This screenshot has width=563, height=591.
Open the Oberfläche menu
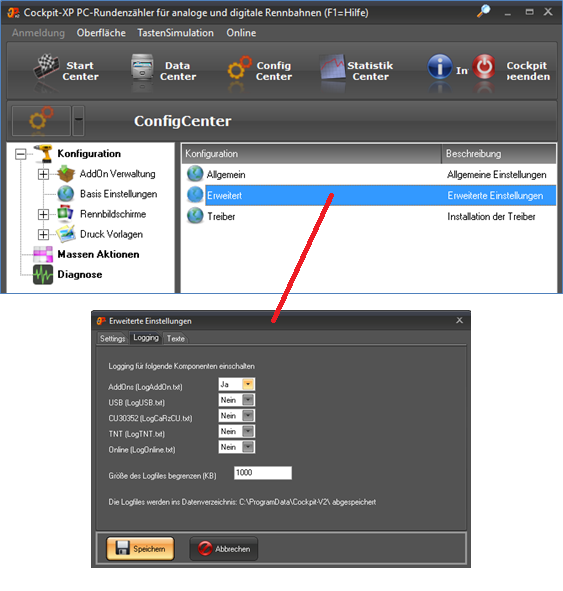(101, 33)
